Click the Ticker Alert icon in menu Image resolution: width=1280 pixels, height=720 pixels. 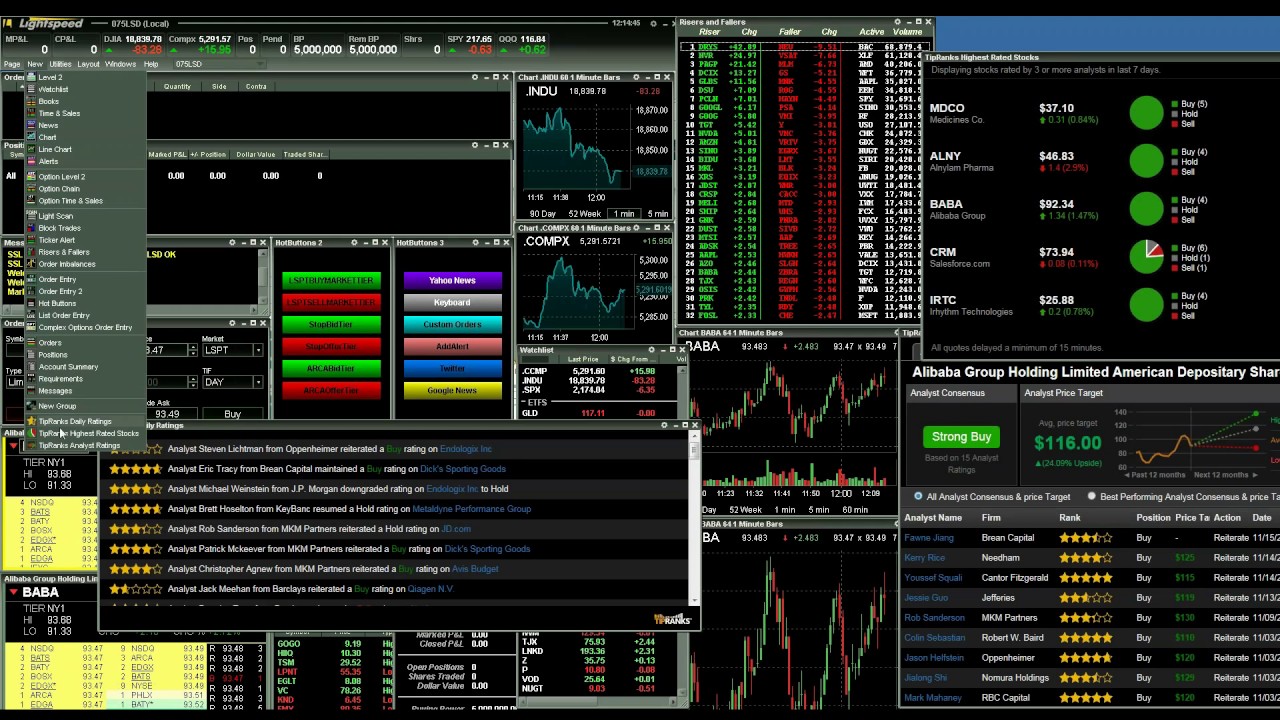[x=31, y=240]
